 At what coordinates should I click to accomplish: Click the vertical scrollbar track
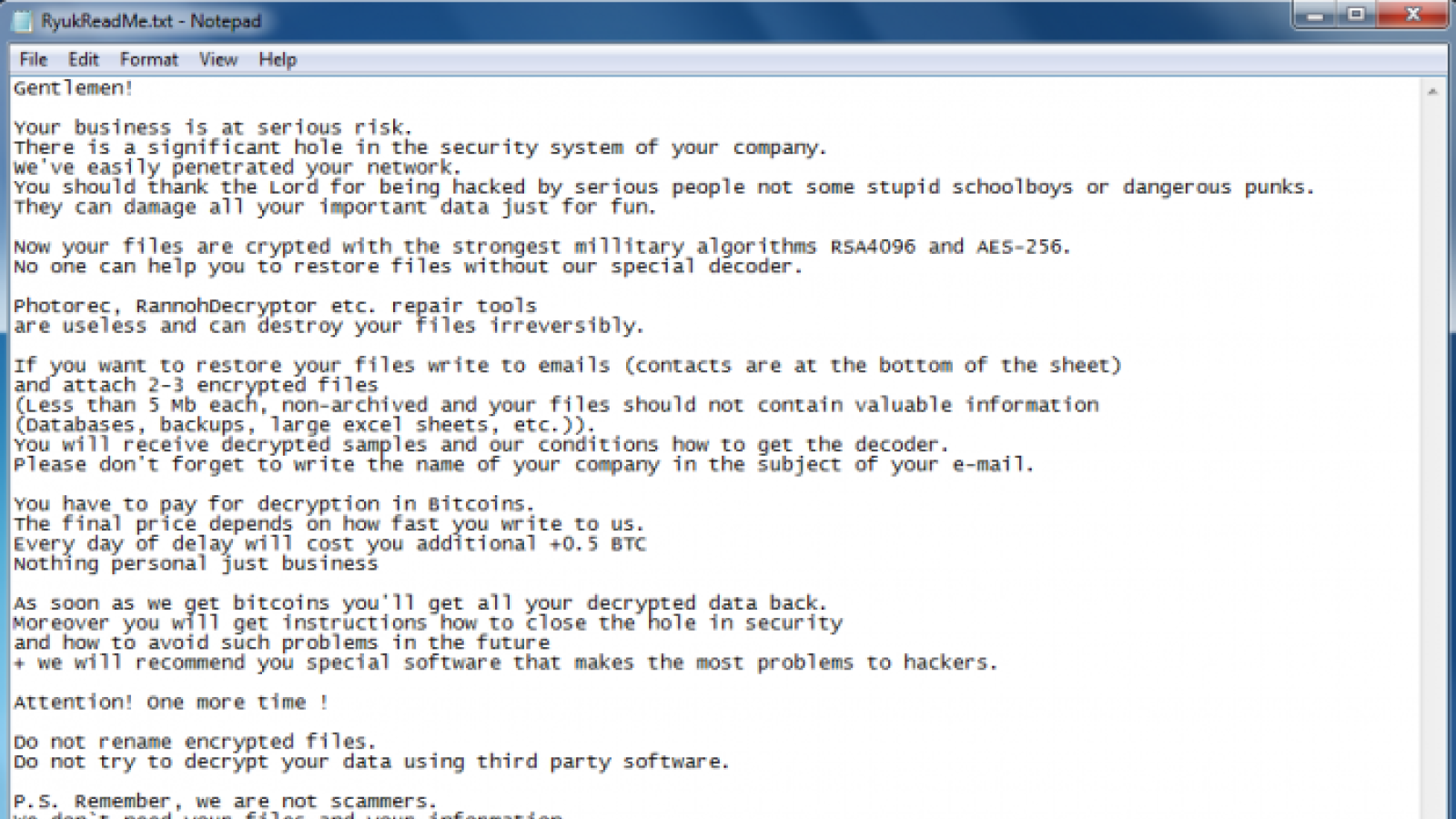click(x=1432, y=455)
